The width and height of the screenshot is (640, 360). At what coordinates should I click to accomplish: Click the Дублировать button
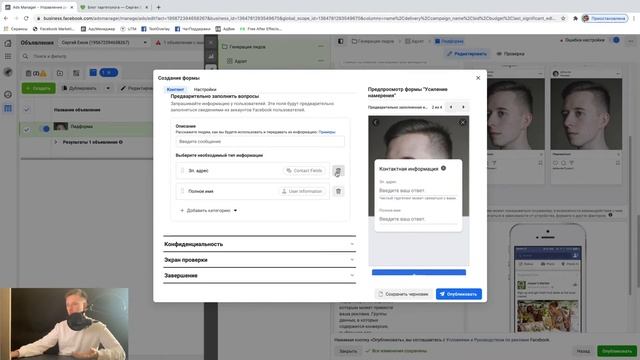(x=80, y=88)
